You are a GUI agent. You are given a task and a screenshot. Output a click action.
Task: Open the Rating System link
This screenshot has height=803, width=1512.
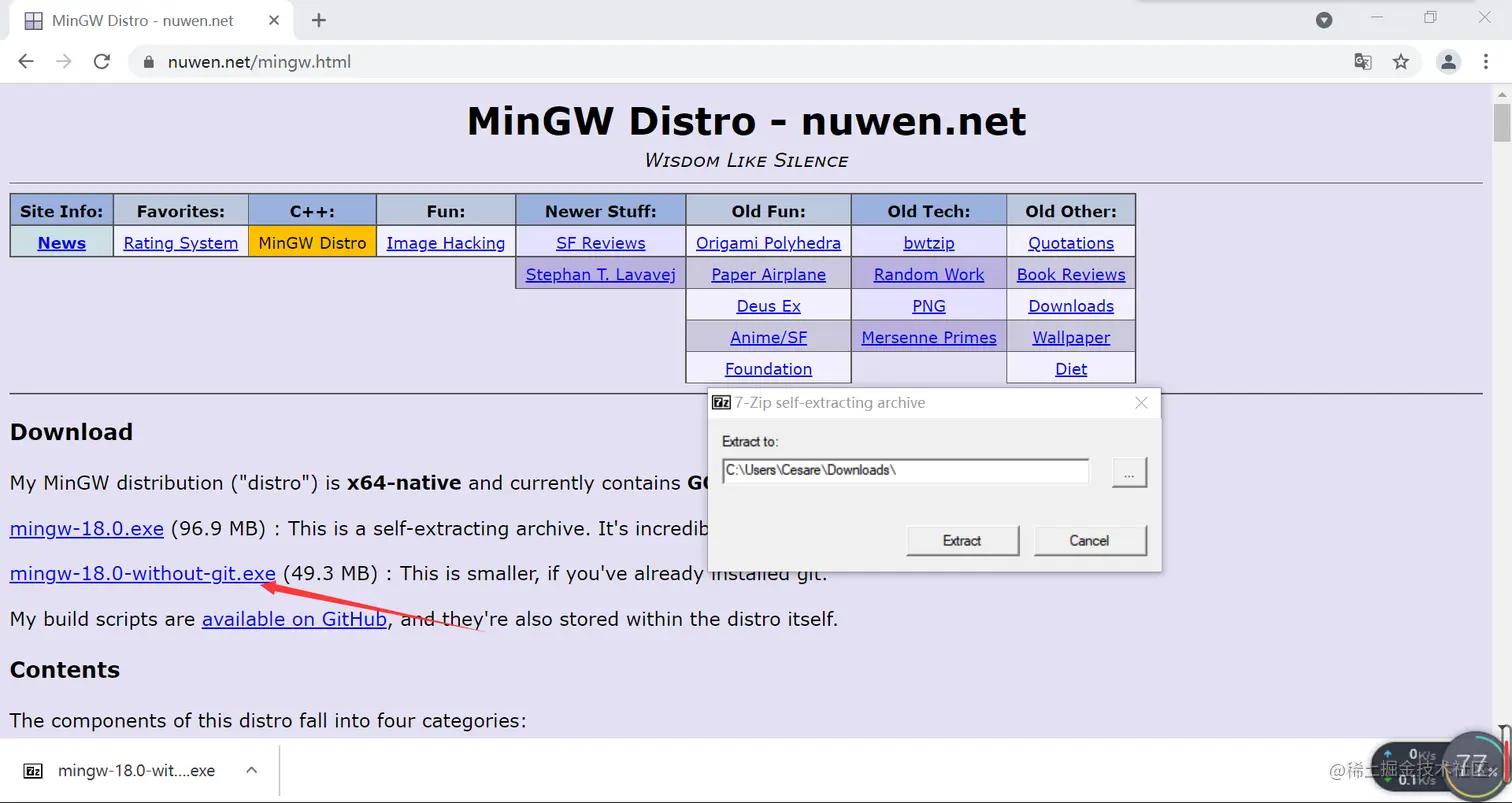point(181,243)
